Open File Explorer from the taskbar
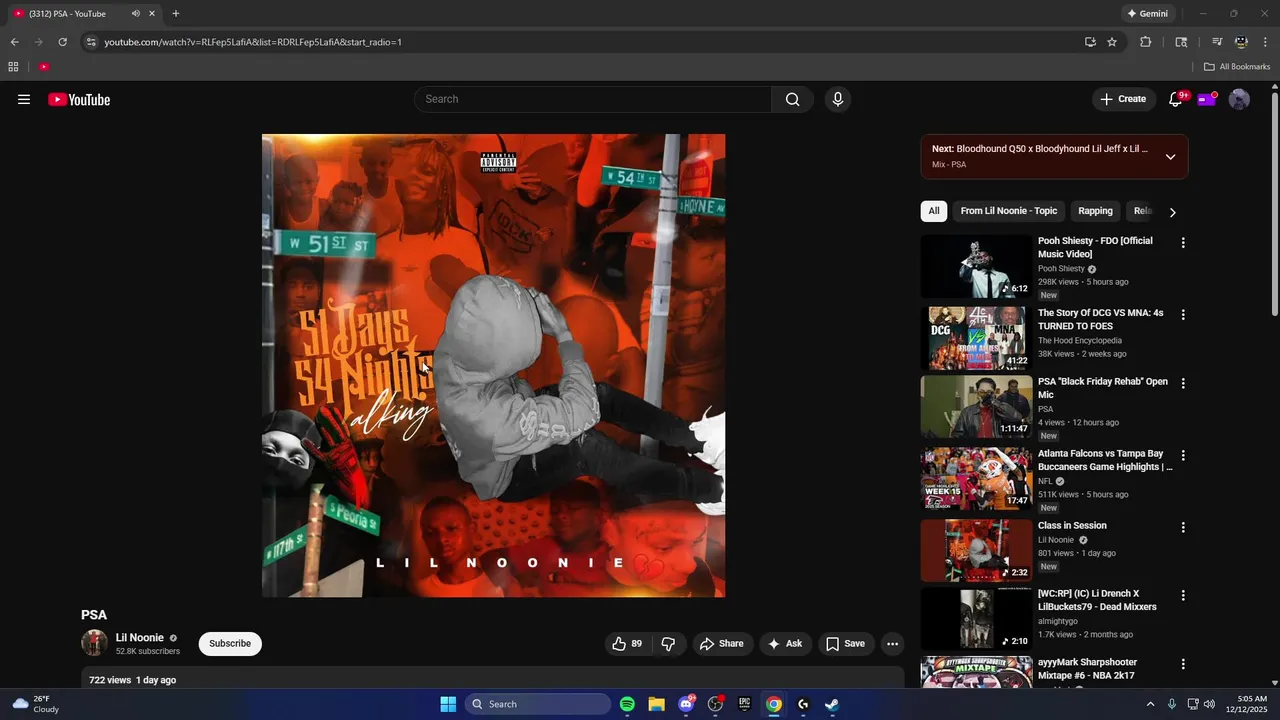Viewport: 1280px width, 720px height. pyautogui.click(x=656, y=704)
